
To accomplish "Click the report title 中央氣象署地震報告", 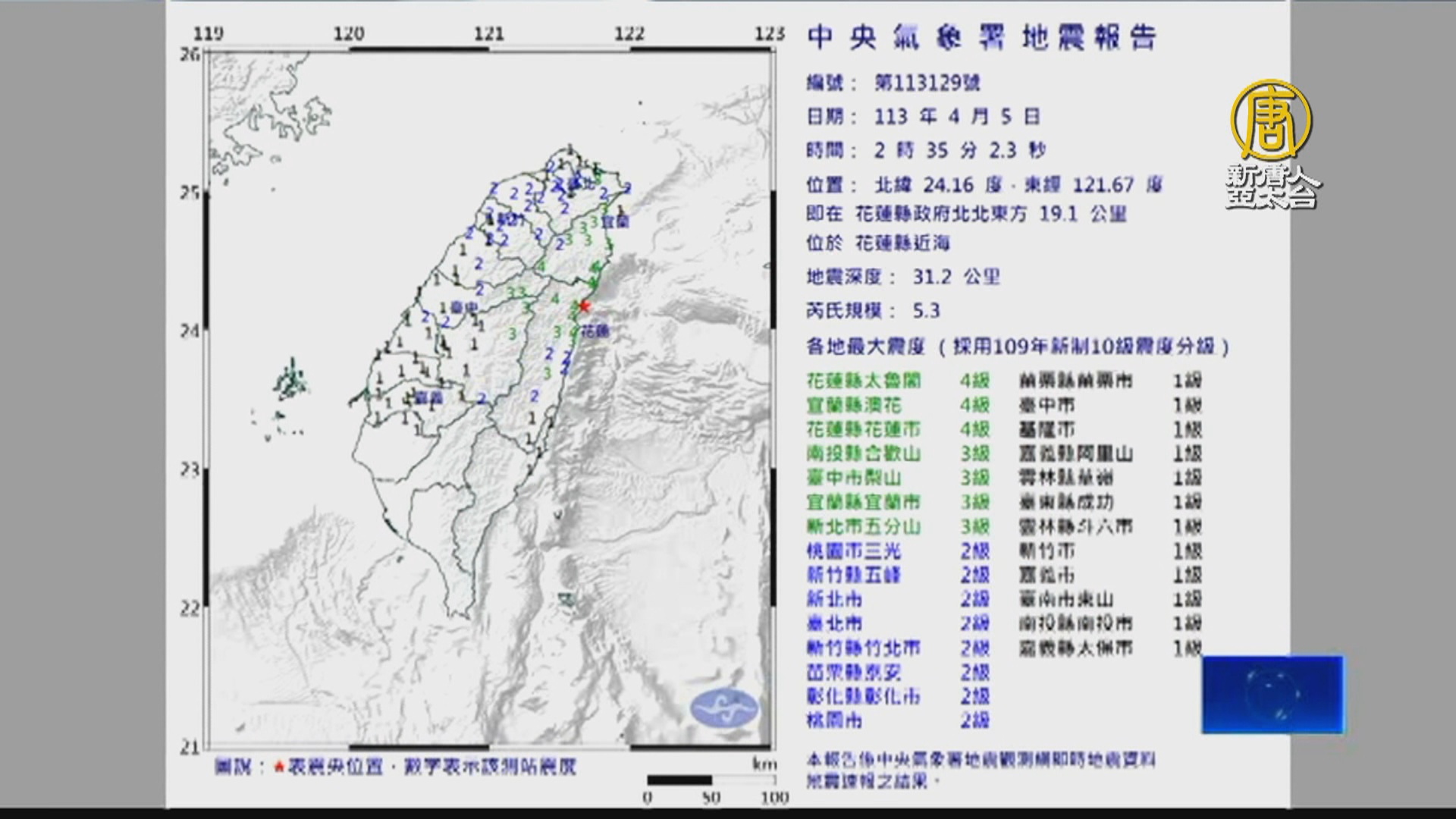I will click(983, 38).
